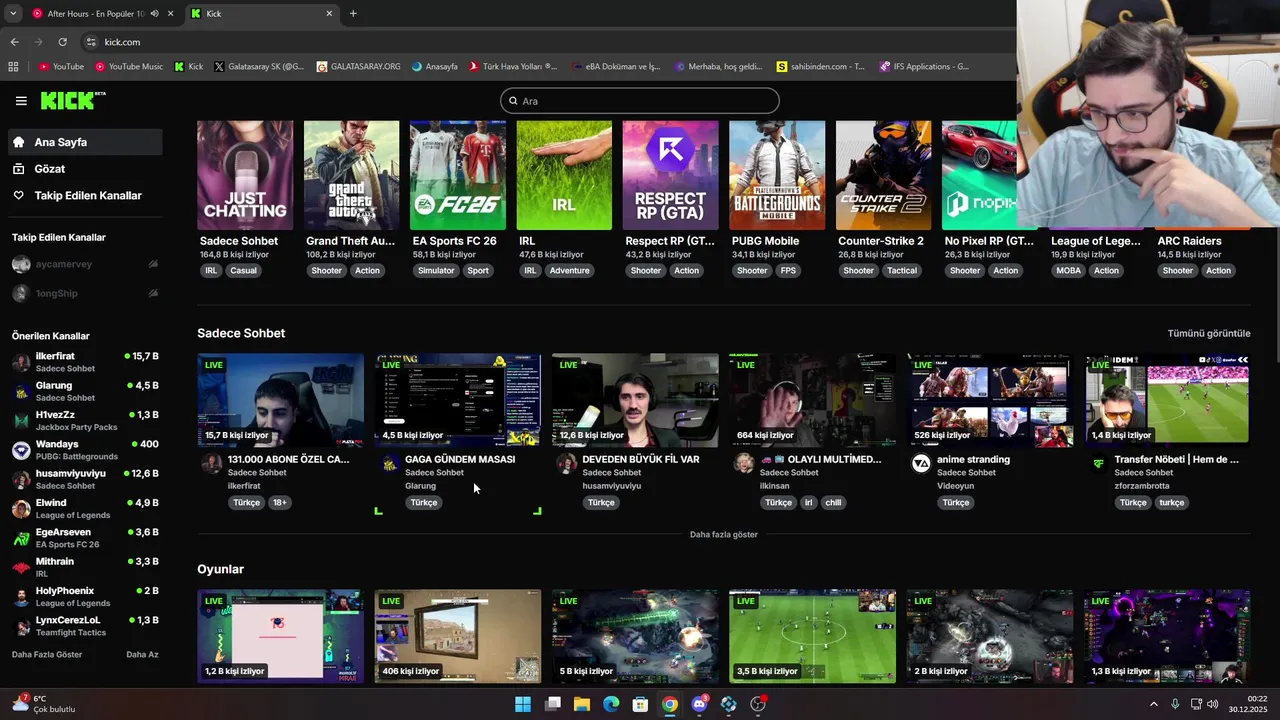Open the DEVEDEN BÜYÜK FİL VAR stream thumbnail
This screenshot has width=1280, height=720.
(x=635, y=400)
